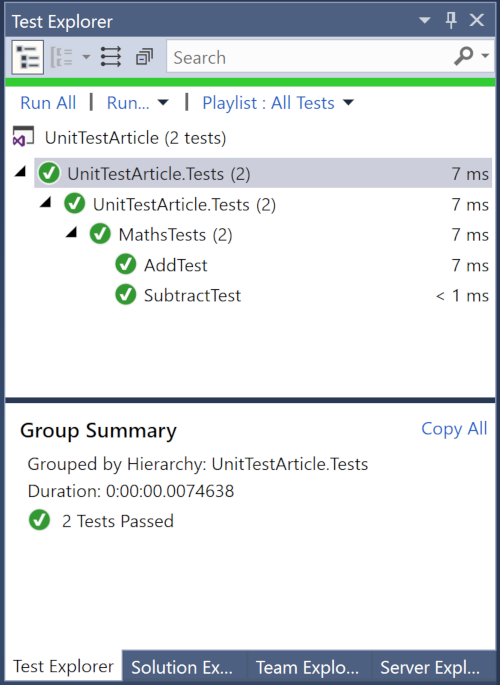
Task: Open the Group By dropdown arrow
Action: pyautogui.click(x=86, y=57)
